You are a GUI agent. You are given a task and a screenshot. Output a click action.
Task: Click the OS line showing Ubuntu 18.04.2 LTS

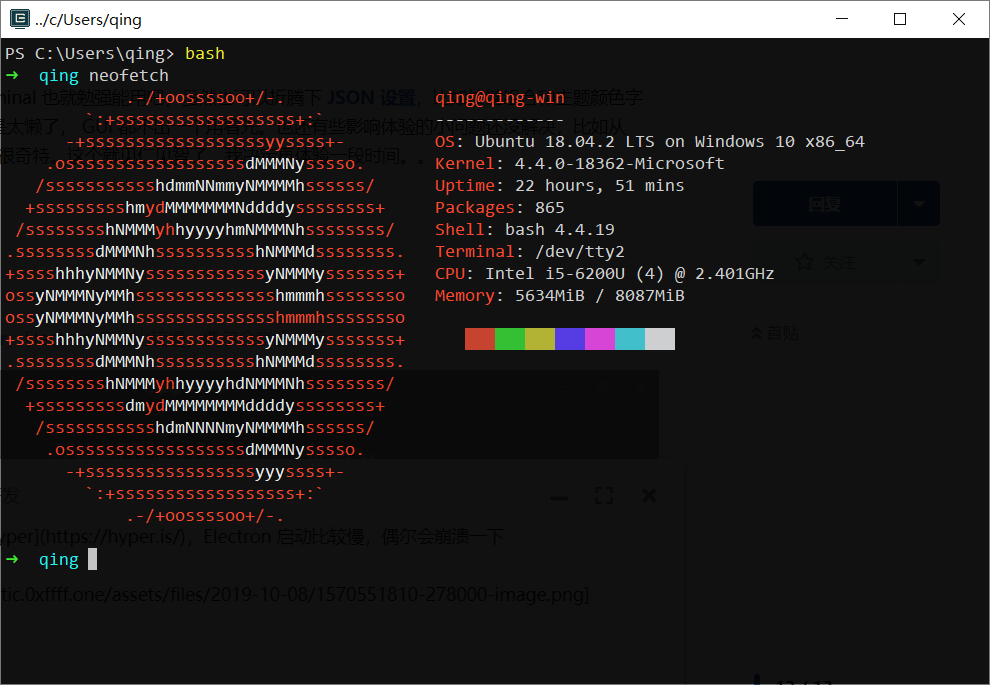tap(650, 142)
